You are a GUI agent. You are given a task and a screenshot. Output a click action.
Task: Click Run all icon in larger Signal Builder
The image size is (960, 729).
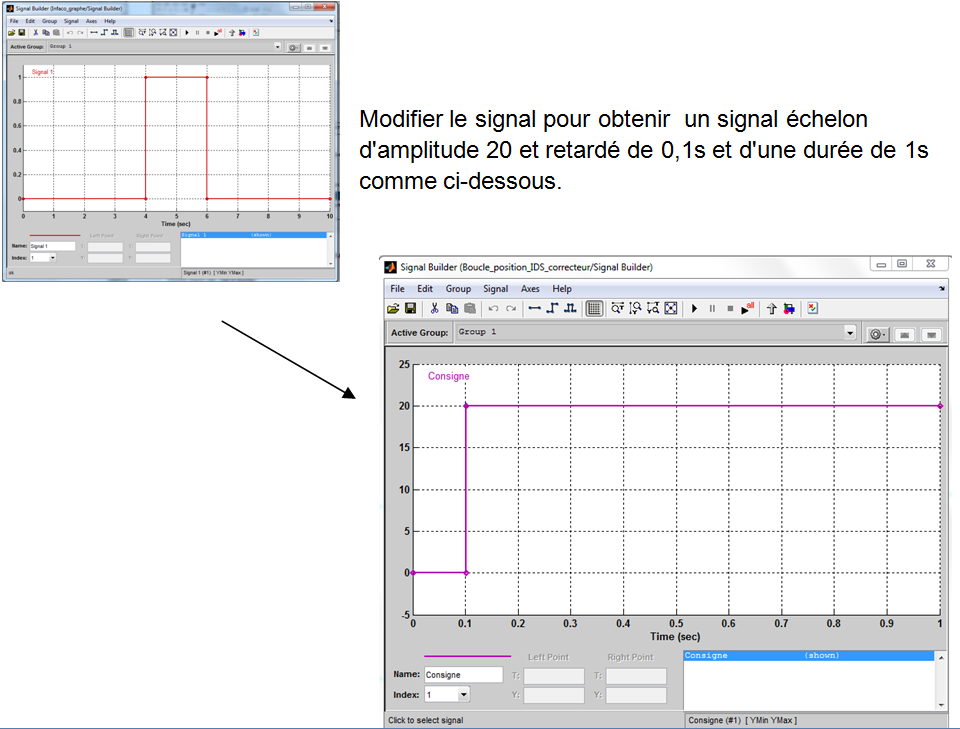tap(748, 309)
